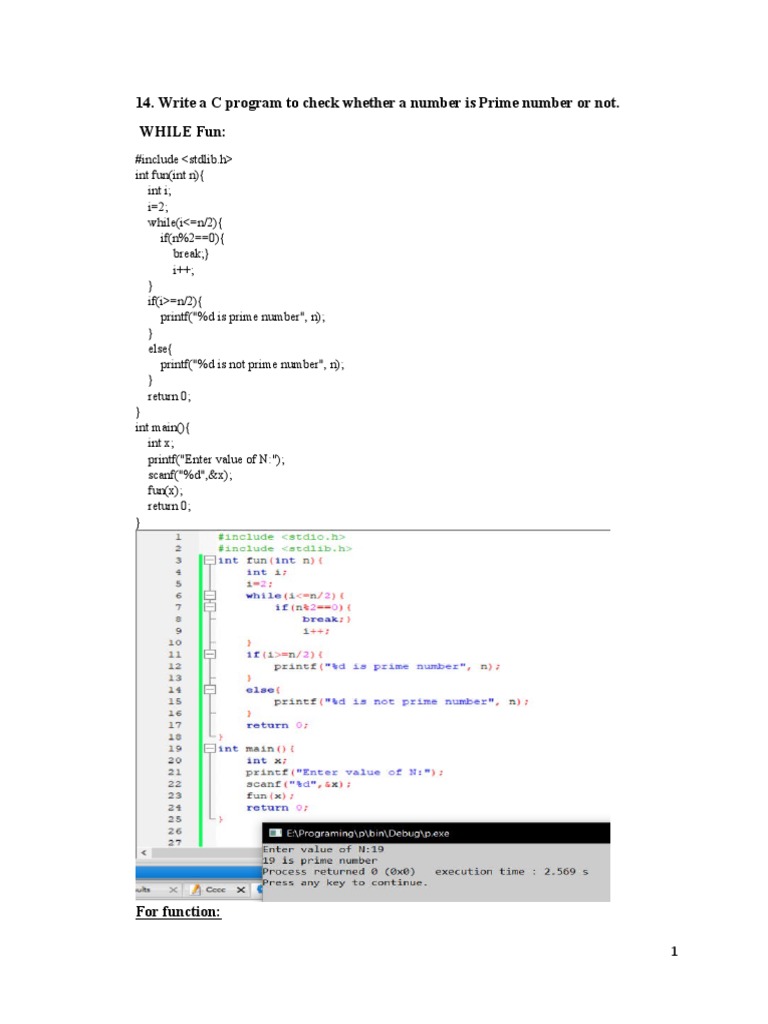768x1024 pixels.
Task: Collapse the while loop fold at line 6
Action: tap(210, 596)
